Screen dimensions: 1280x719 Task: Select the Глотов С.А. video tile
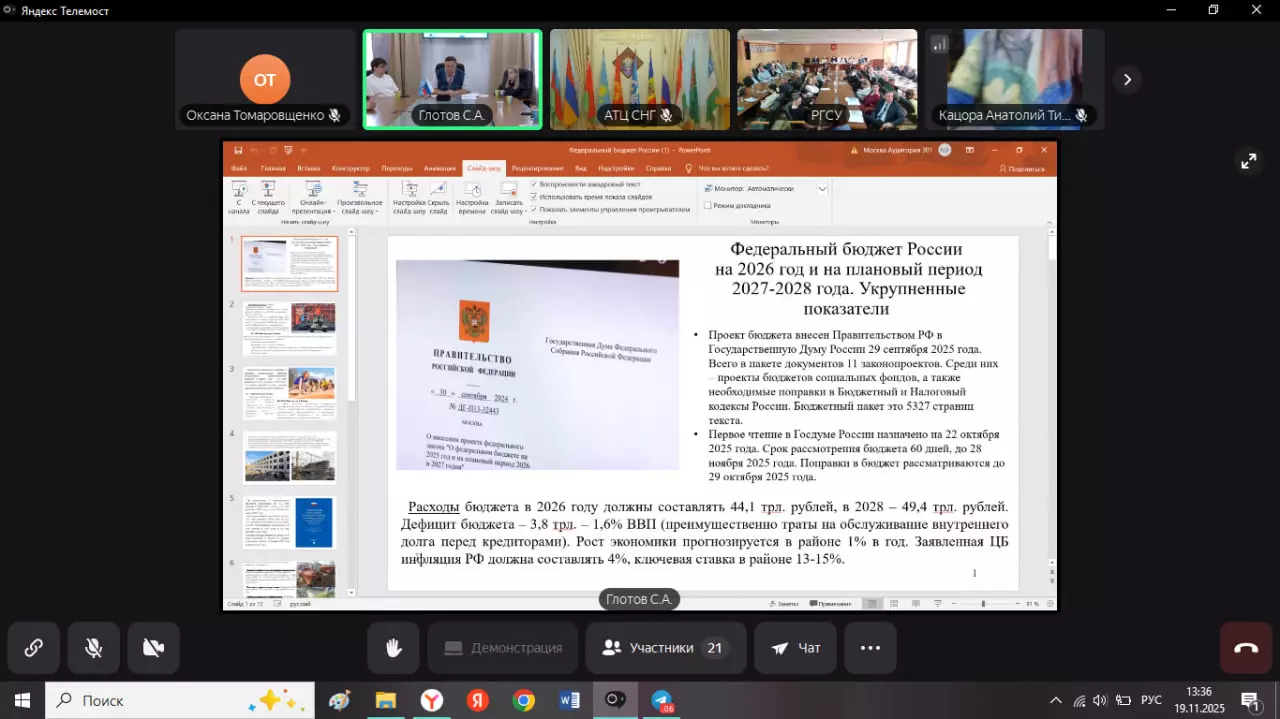[x=452, y=79]
